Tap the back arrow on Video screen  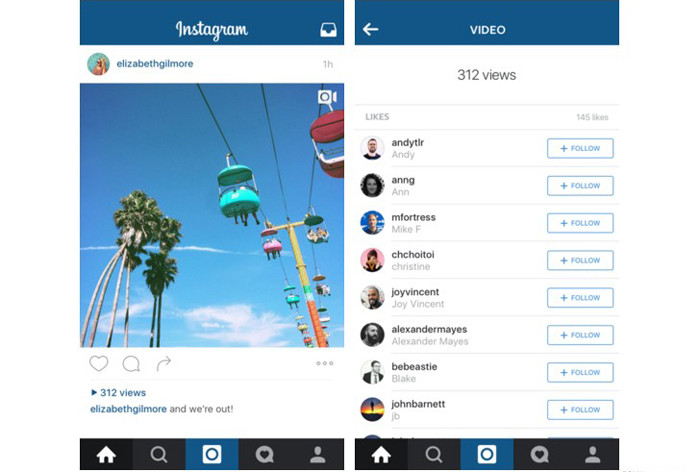(x=371, y=29)
